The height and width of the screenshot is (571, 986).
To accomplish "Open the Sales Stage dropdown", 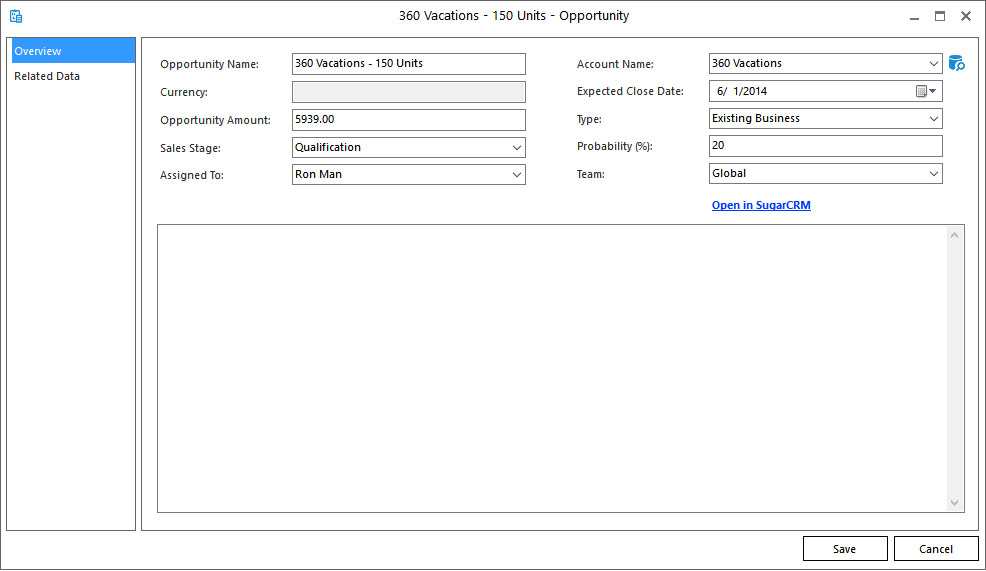I will 516,147.
